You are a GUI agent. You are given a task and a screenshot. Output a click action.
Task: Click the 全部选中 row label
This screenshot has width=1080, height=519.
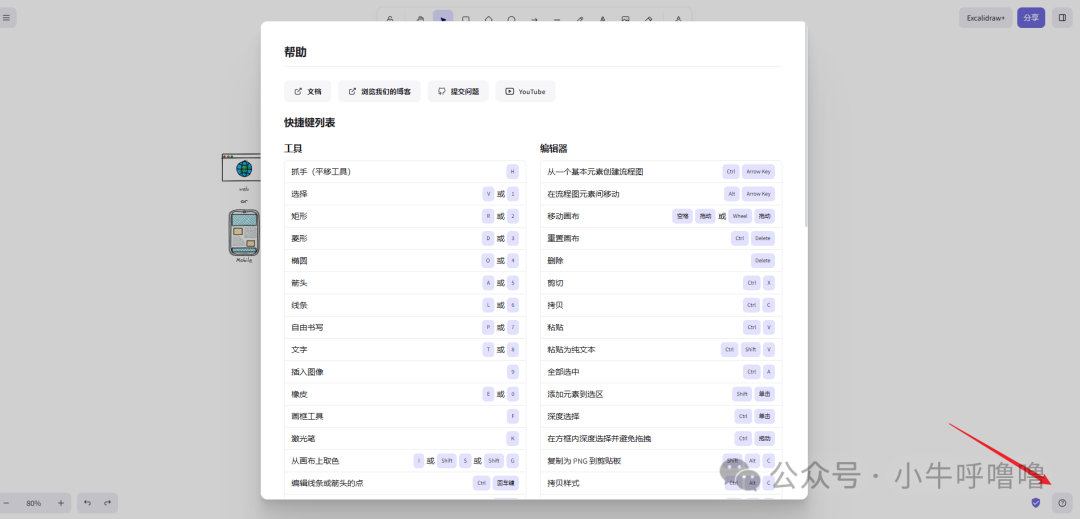click(563, 372)
